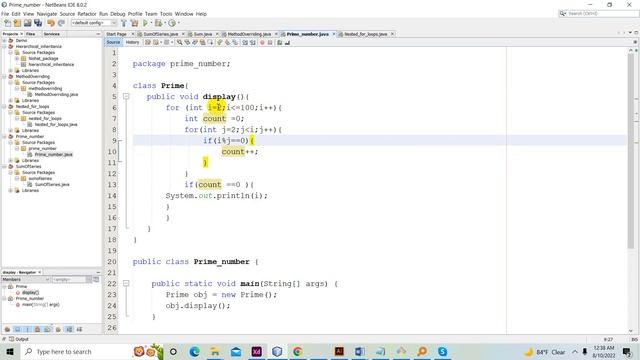640x360 pixels.
Task: Open the default config dropdown
Action: (94, 23)
